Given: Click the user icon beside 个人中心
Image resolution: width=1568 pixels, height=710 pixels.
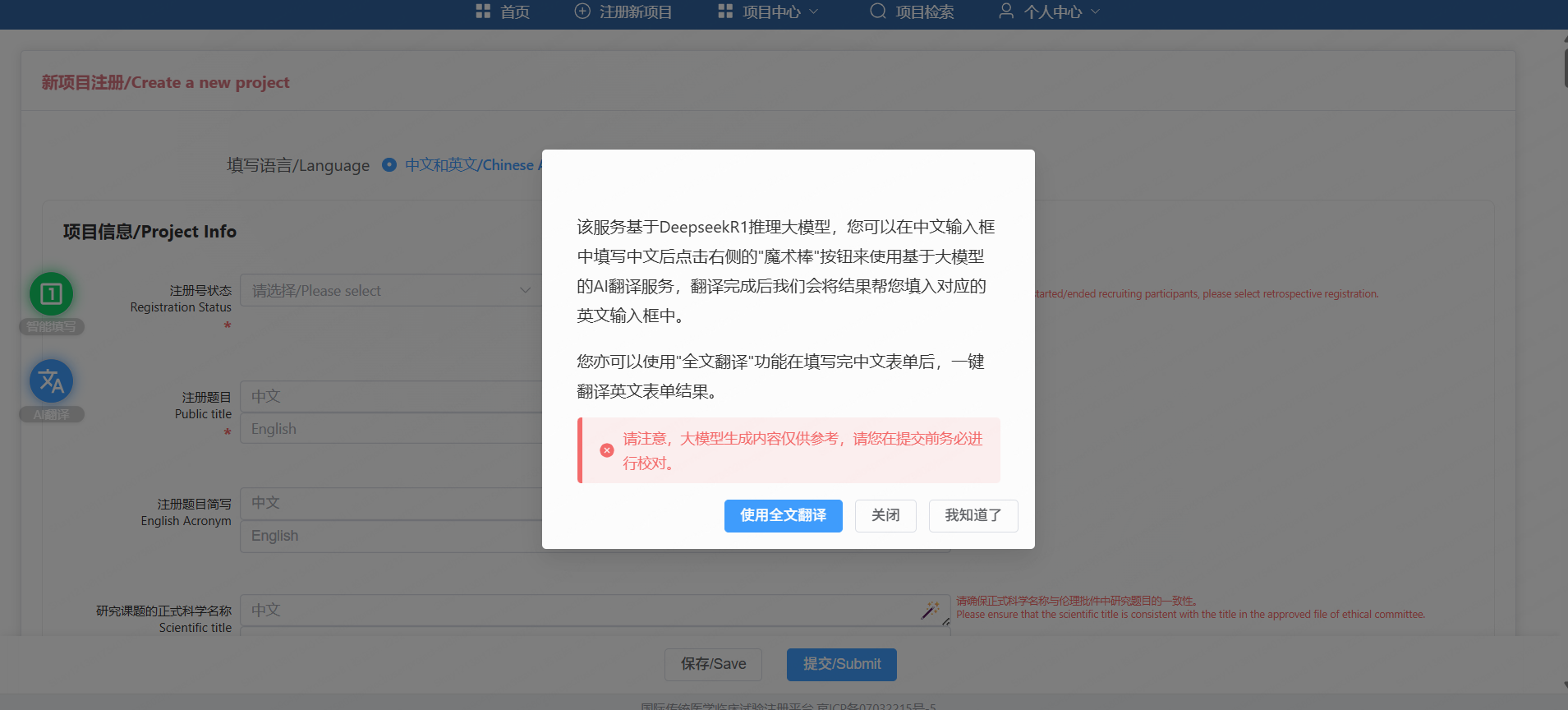Looking at the screenshot, I should tap(1006, 12).
